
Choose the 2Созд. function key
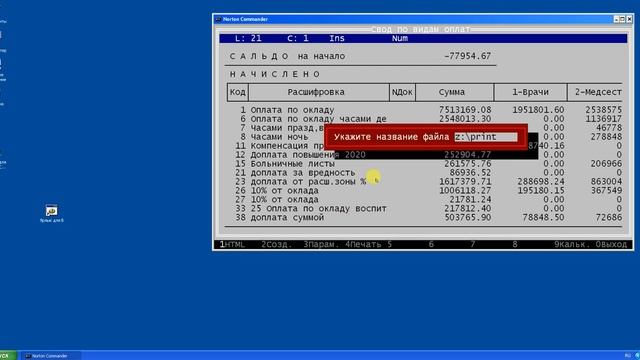(277, 244)
